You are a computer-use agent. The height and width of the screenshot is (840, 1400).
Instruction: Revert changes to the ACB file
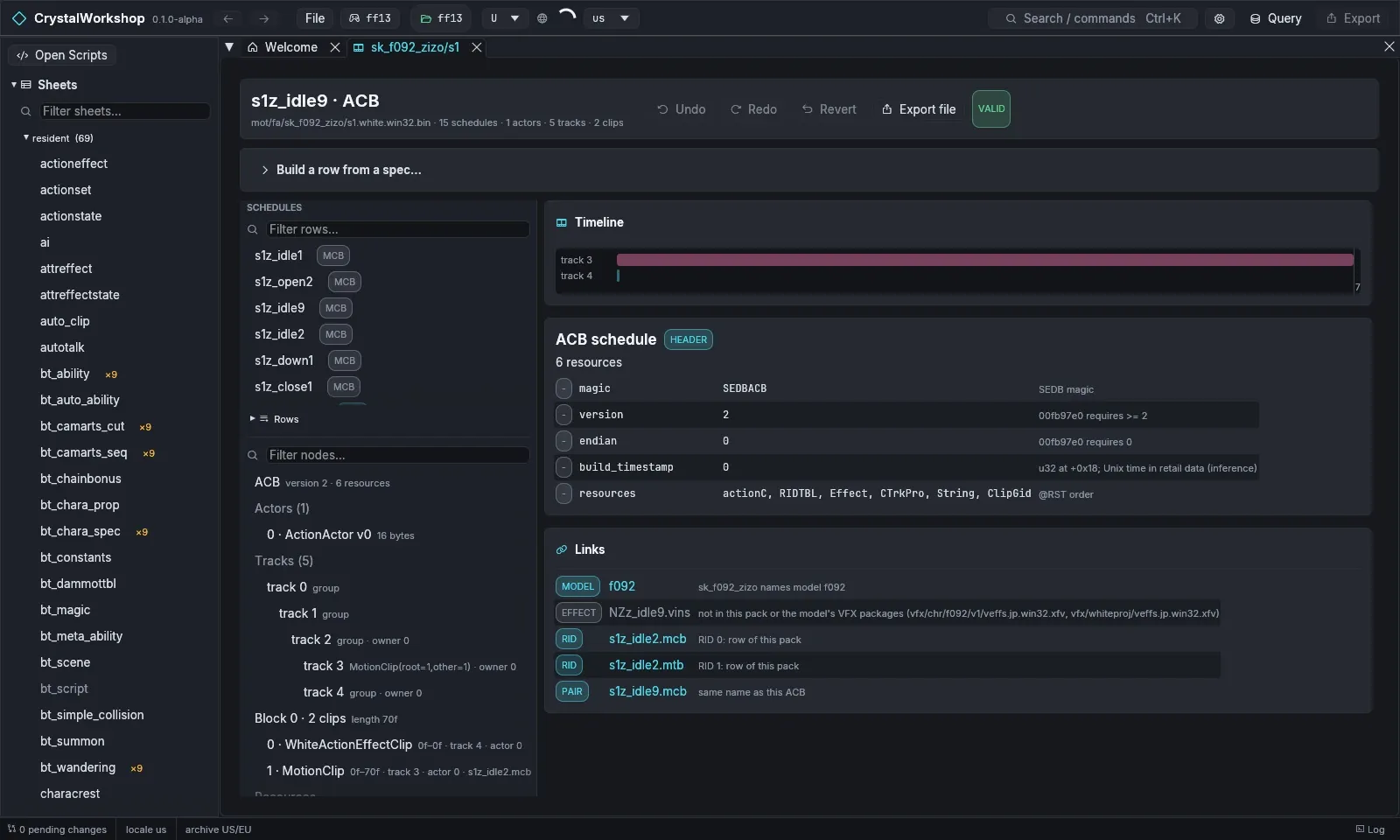[829, 109]
